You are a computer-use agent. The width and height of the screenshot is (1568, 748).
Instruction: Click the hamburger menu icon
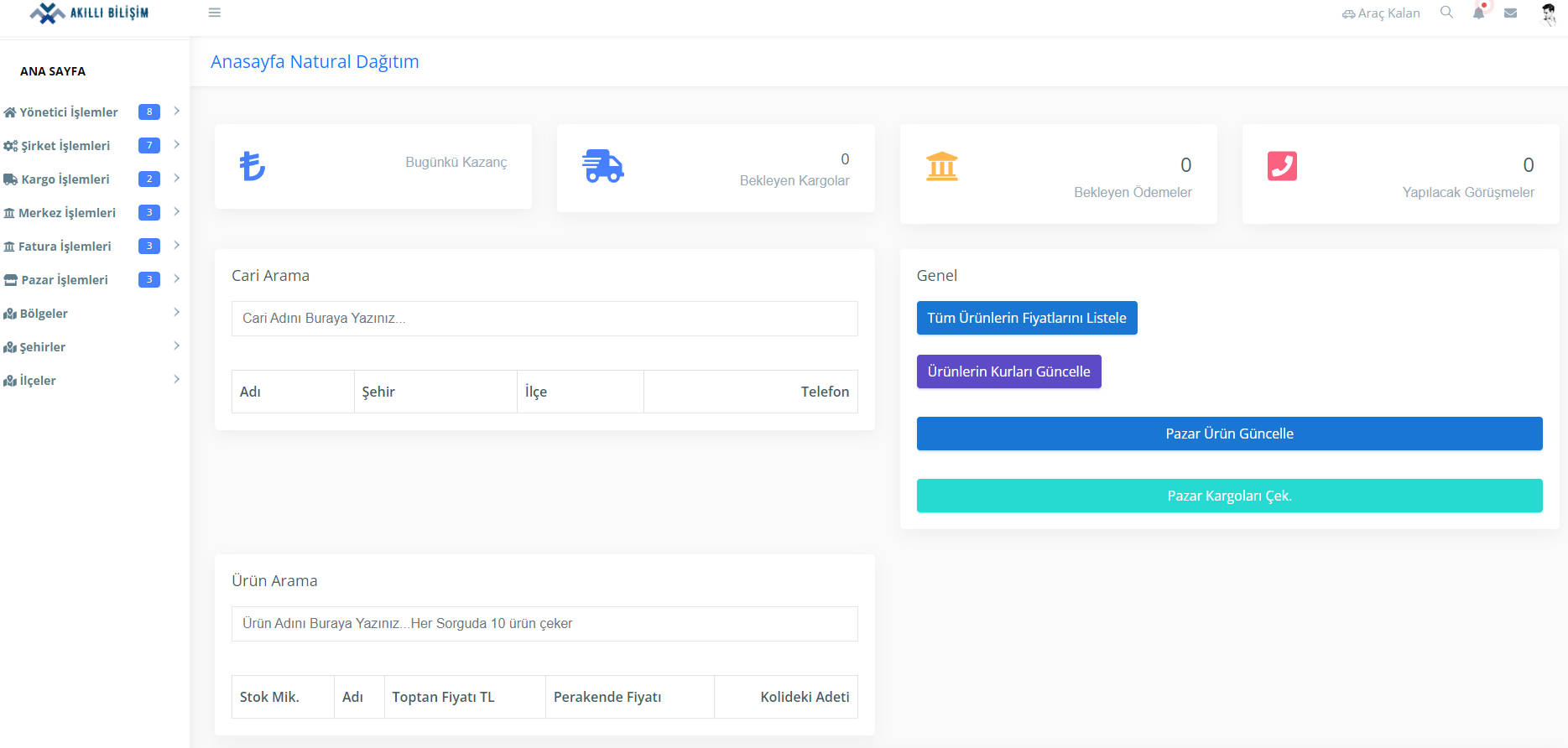215,13
